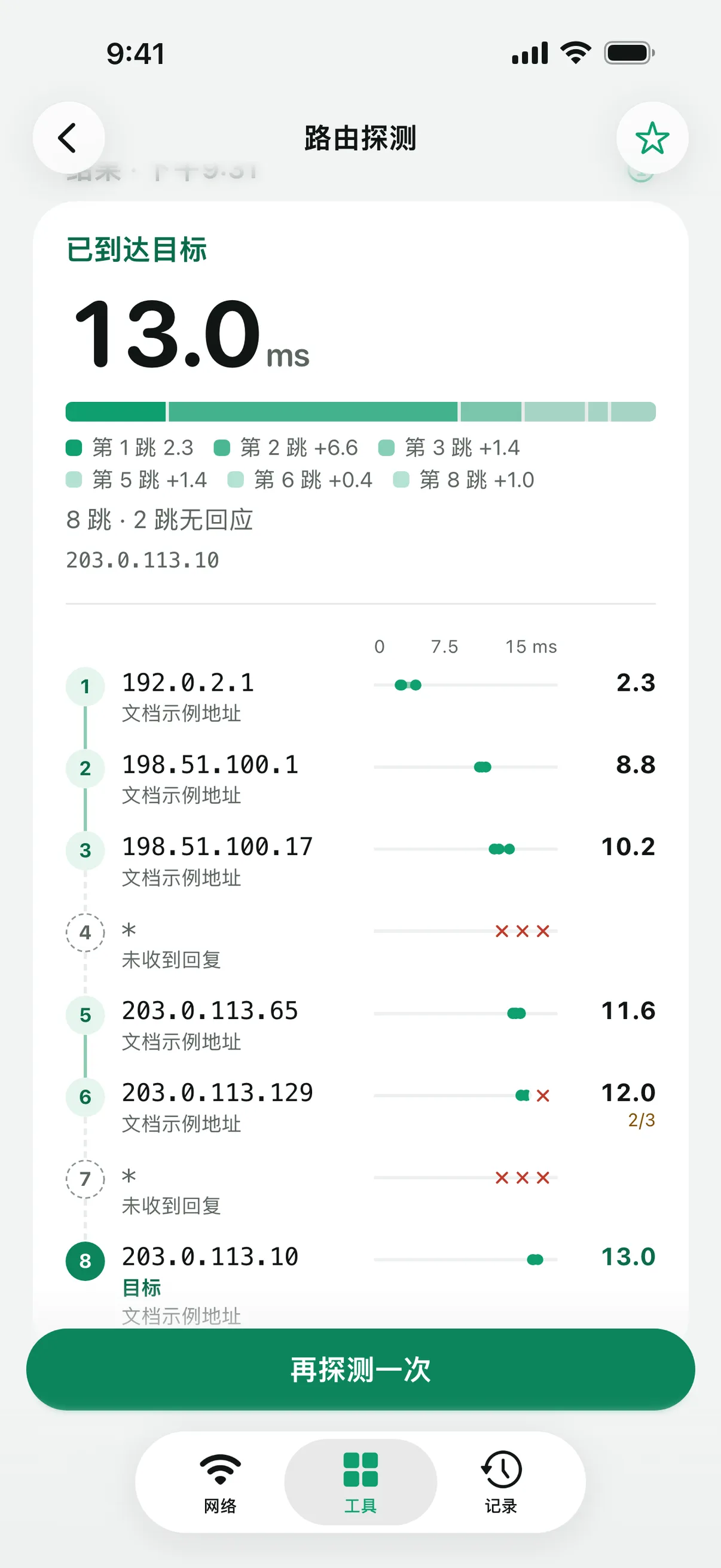Tap the first hop segment of latency bar
The height and width of the screenshot is (1568, 721).
coord(115,411)
